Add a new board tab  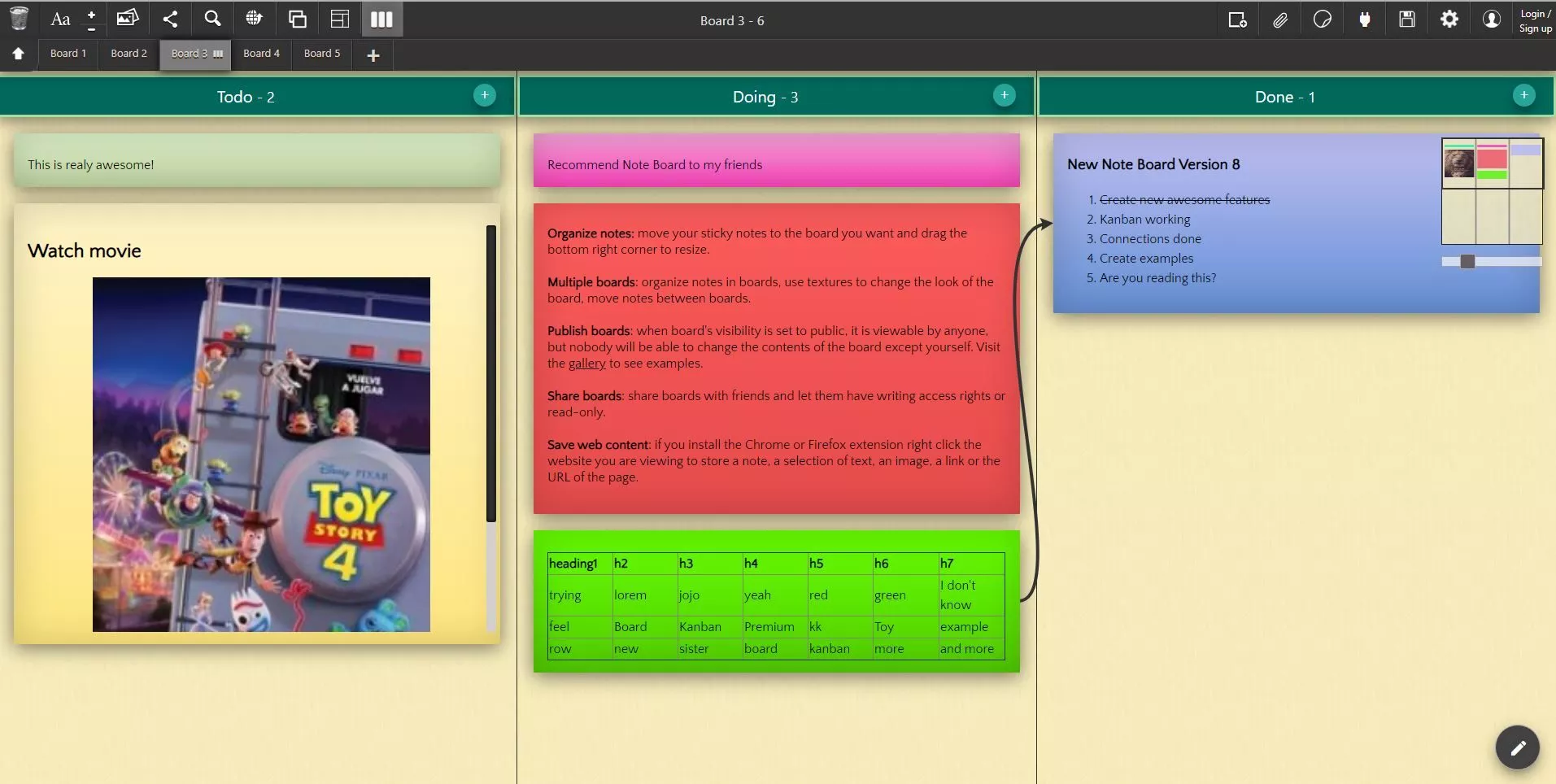tap(373, 55)
